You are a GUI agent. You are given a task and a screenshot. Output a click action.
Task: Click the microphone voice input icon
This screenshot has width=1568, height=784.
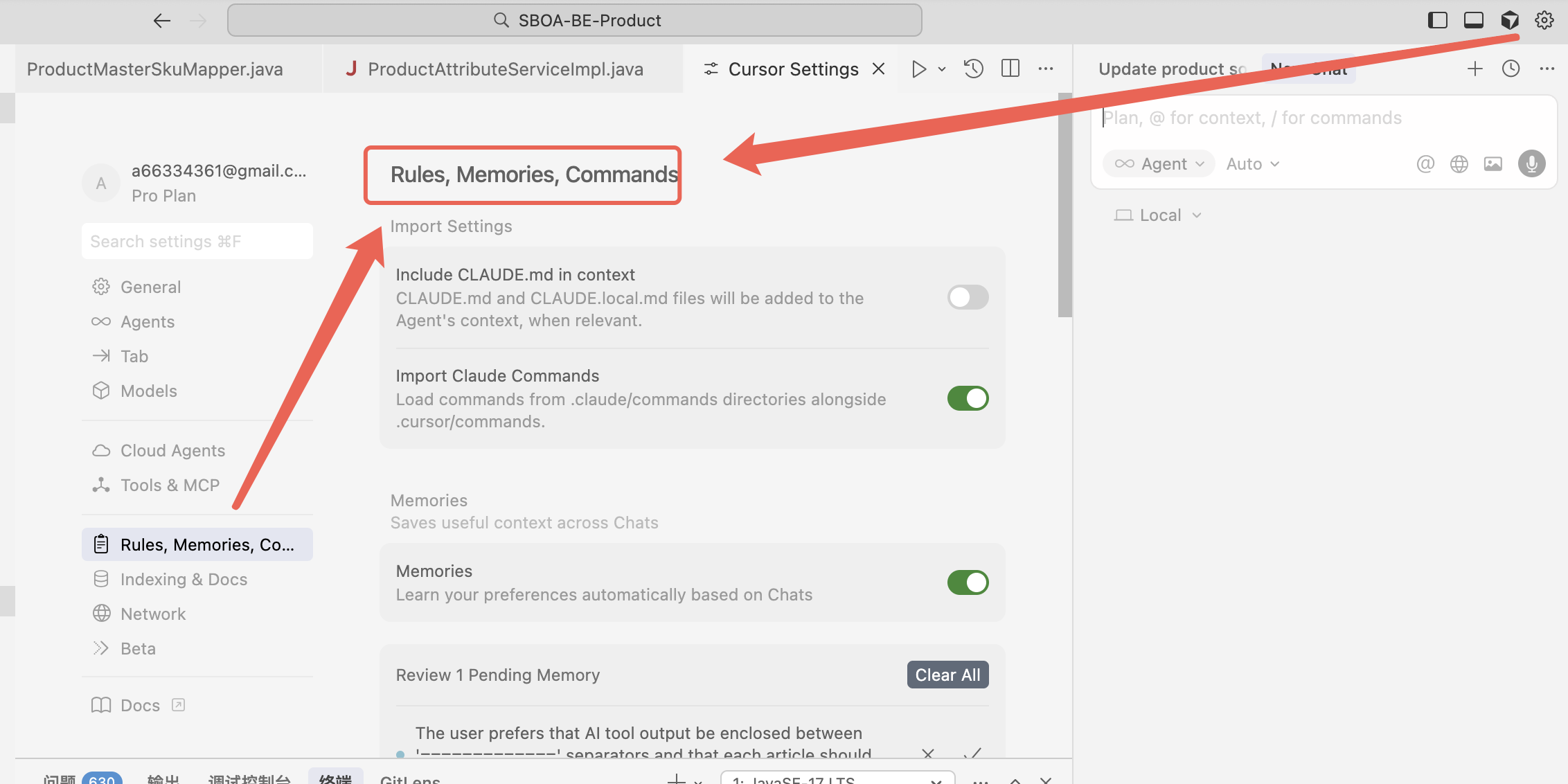1531,164
